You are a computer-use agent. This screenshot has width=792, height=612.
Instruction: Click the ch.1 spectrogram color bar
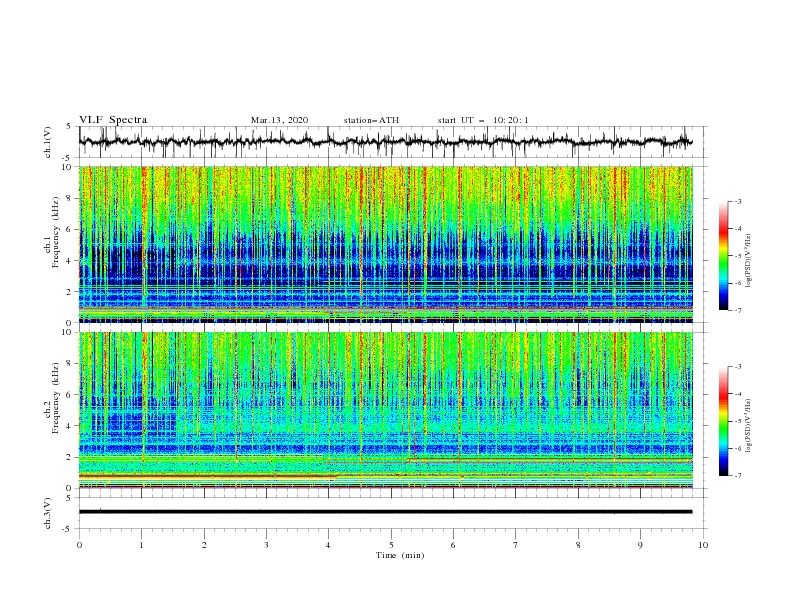tap(723, 256)
